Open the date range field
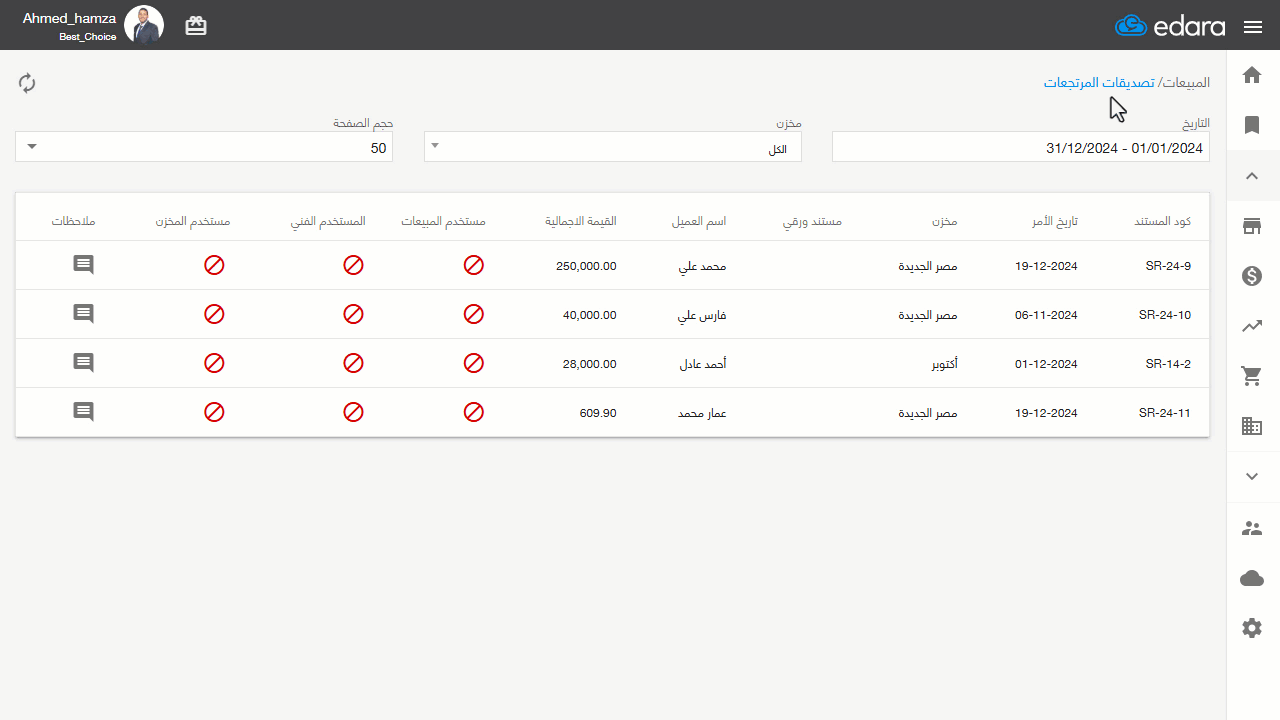Screen dimensions: 1280x720 coord(1021,147)
